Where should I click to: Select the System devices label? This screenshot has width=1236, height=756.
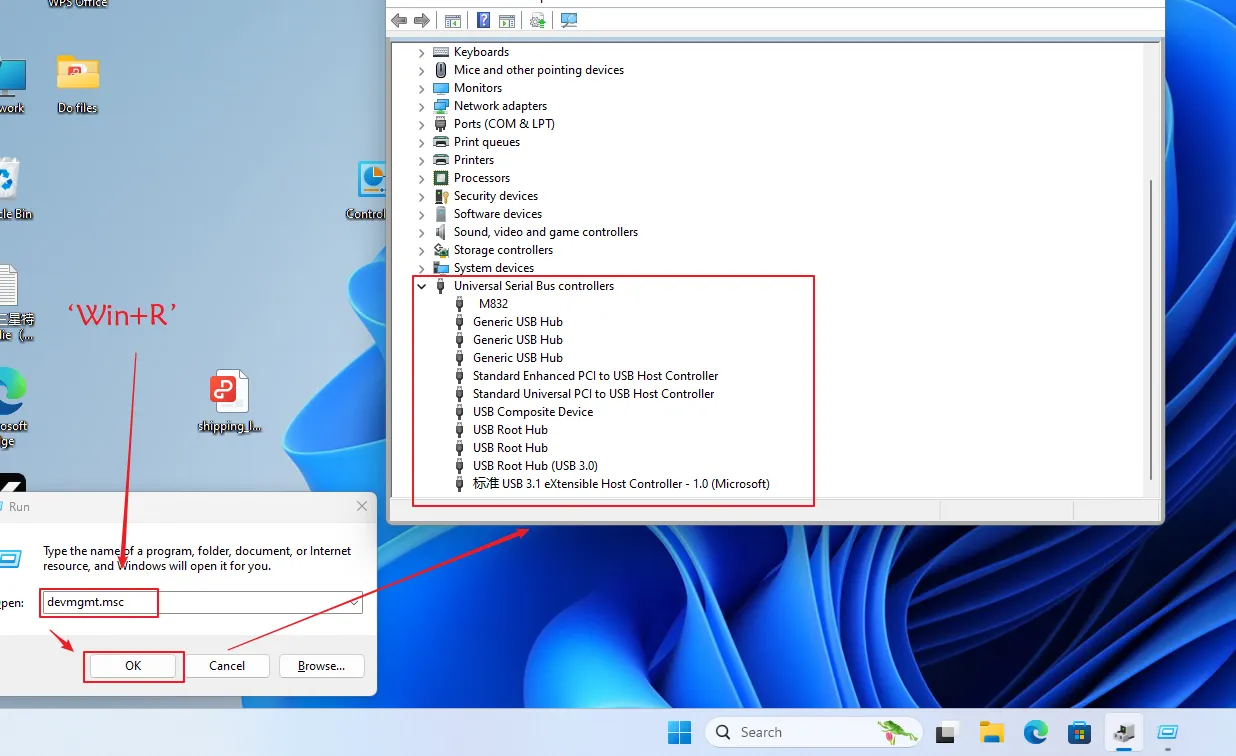click(x=494, y=268)
